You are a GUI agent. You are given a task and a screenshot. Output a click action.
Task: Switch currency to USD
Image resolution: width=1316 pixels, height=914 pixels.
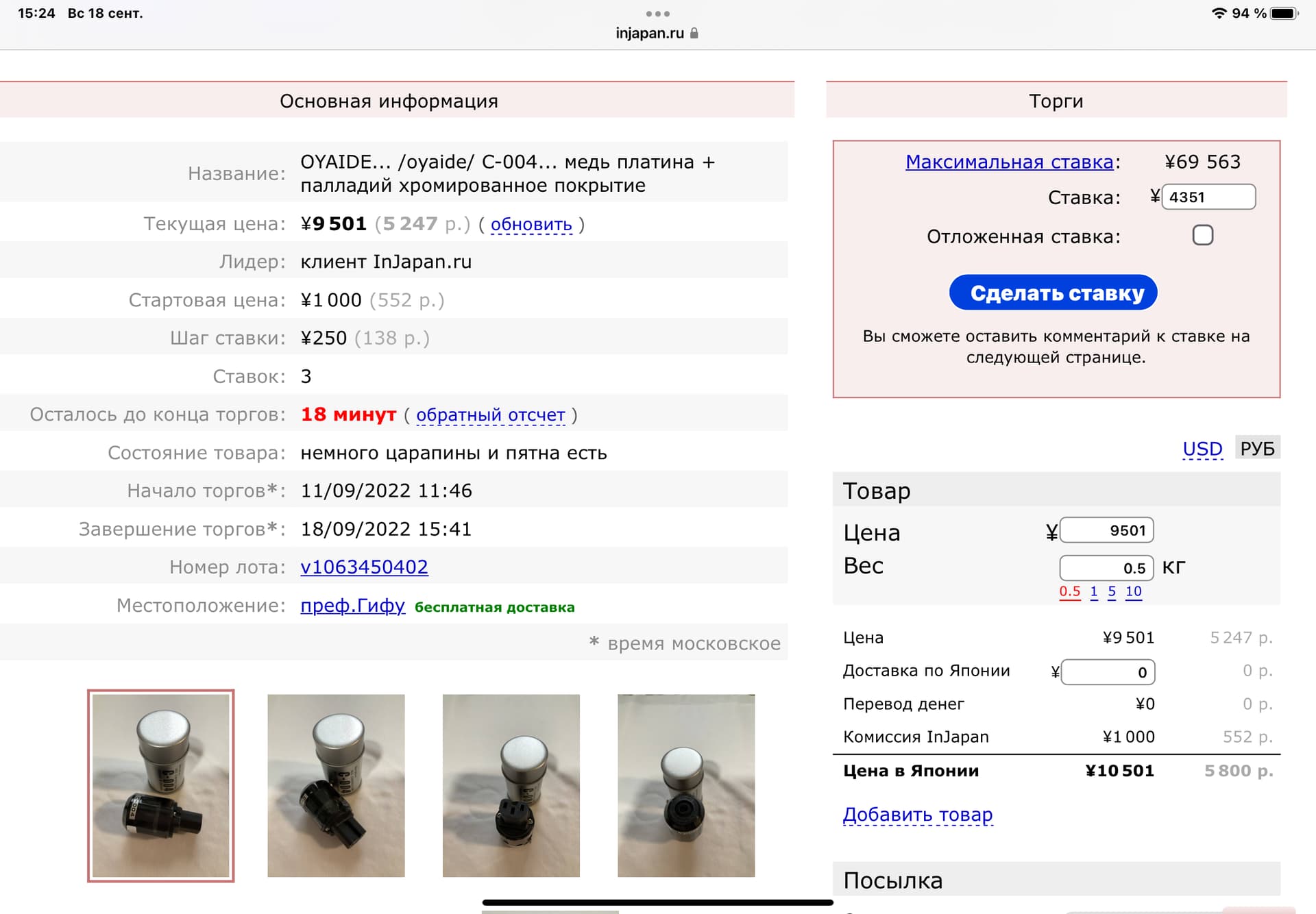pyautogui.click(x=1203, y=449)
